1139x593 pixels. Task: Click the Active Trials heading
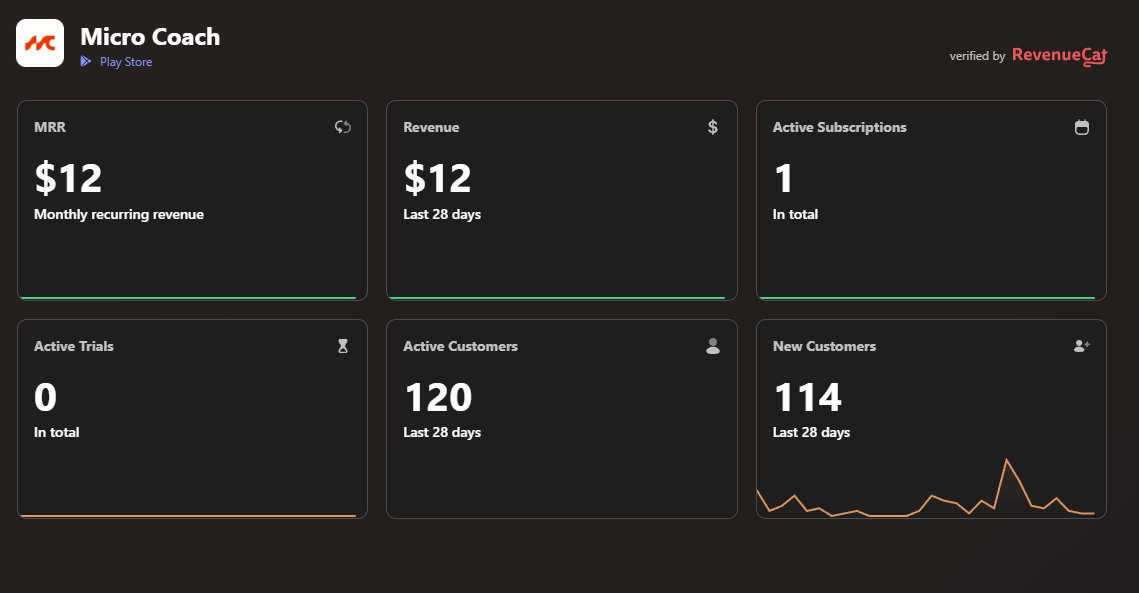(x=74, y=347)
